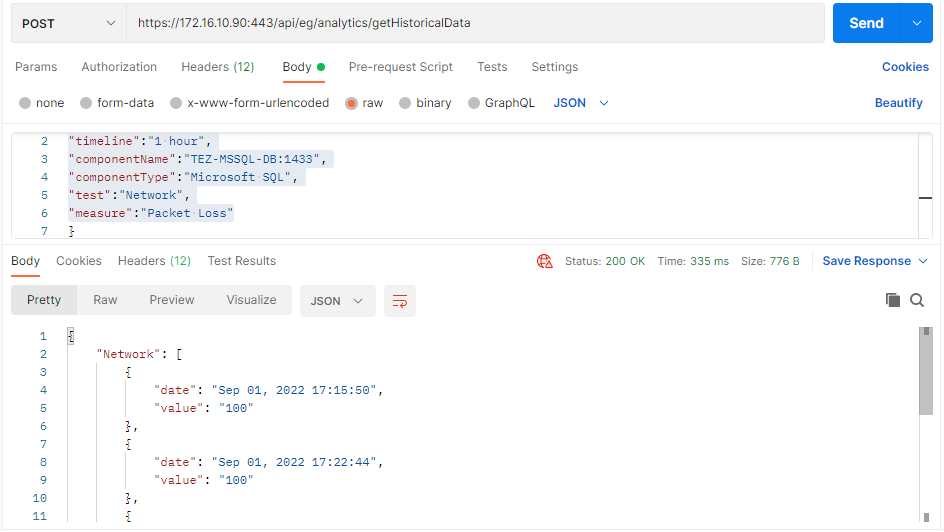
Task: Click the date value Sep 01, 2022 17:15:50
Action: point(293,390)
